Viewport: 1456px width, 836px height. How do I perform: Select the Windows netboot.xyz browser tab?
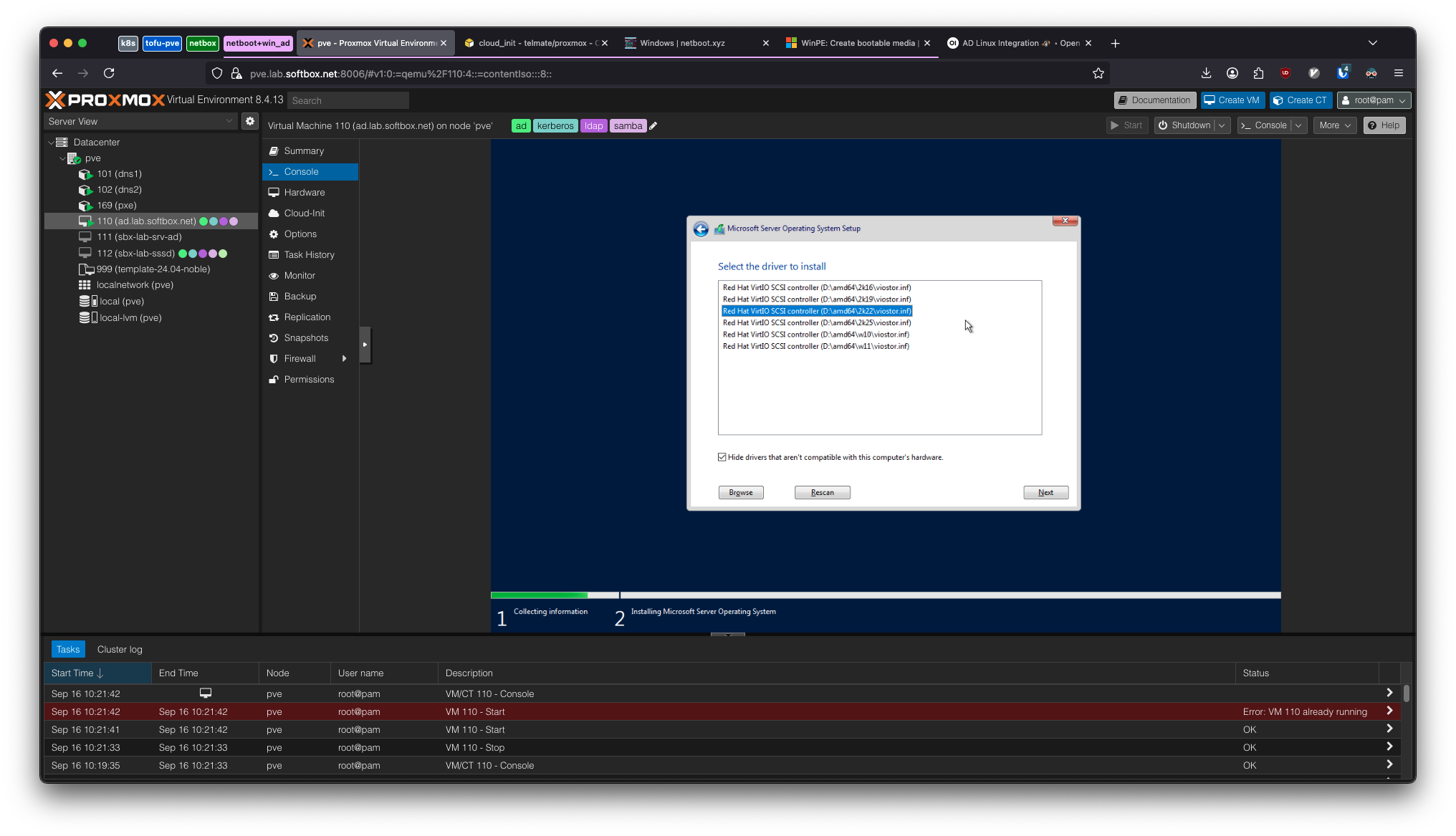pyautogui.click(x=681, y=43)
